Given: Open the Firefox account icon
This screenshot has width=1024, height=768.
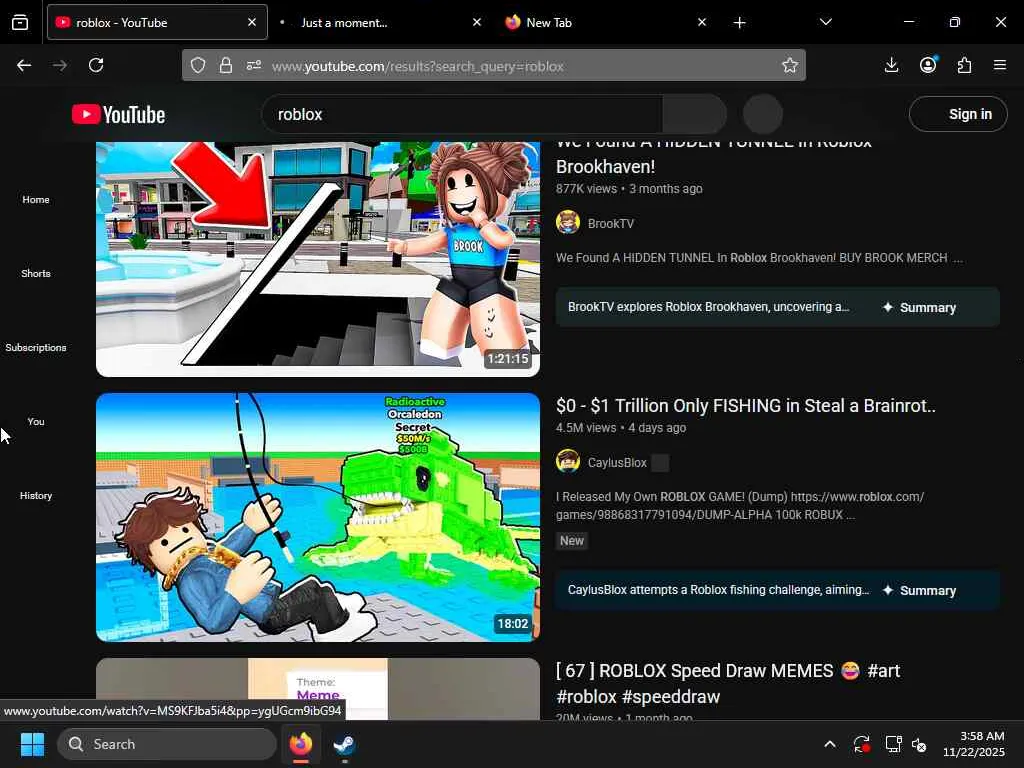Looking at the screenshot, I should pos(928,65).
